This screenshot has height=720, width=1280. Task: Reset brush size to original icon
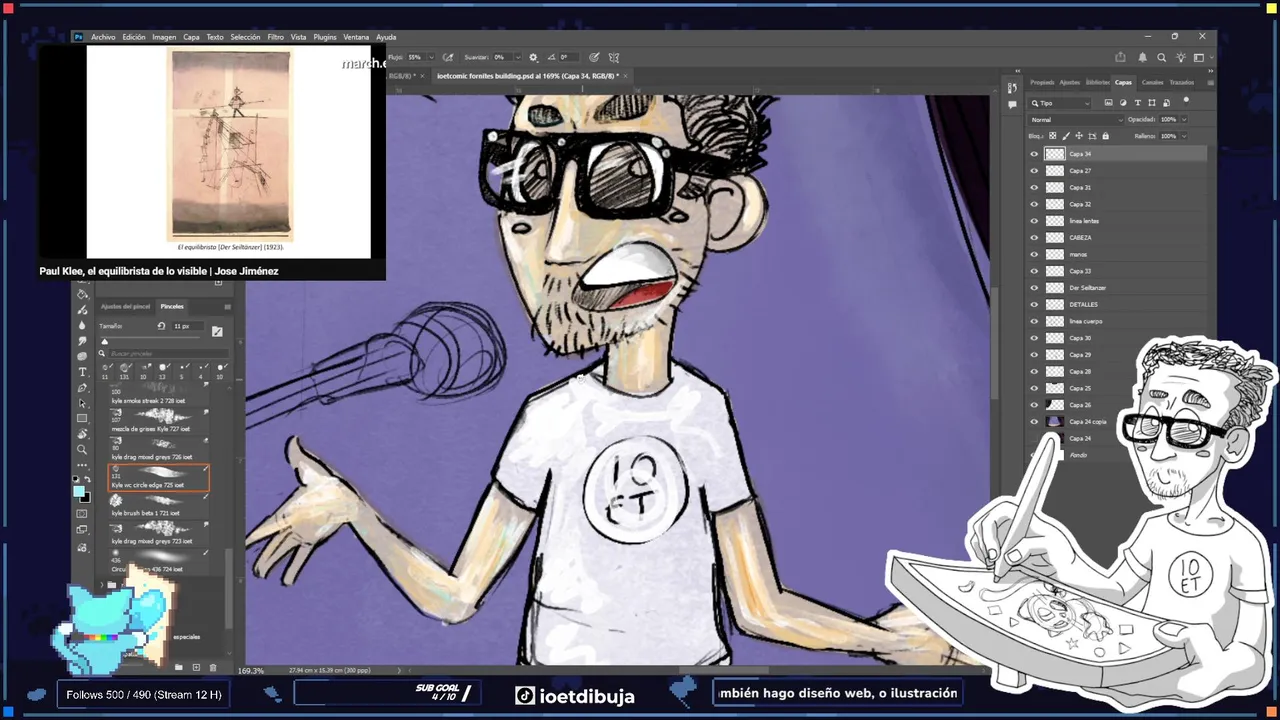161,326
